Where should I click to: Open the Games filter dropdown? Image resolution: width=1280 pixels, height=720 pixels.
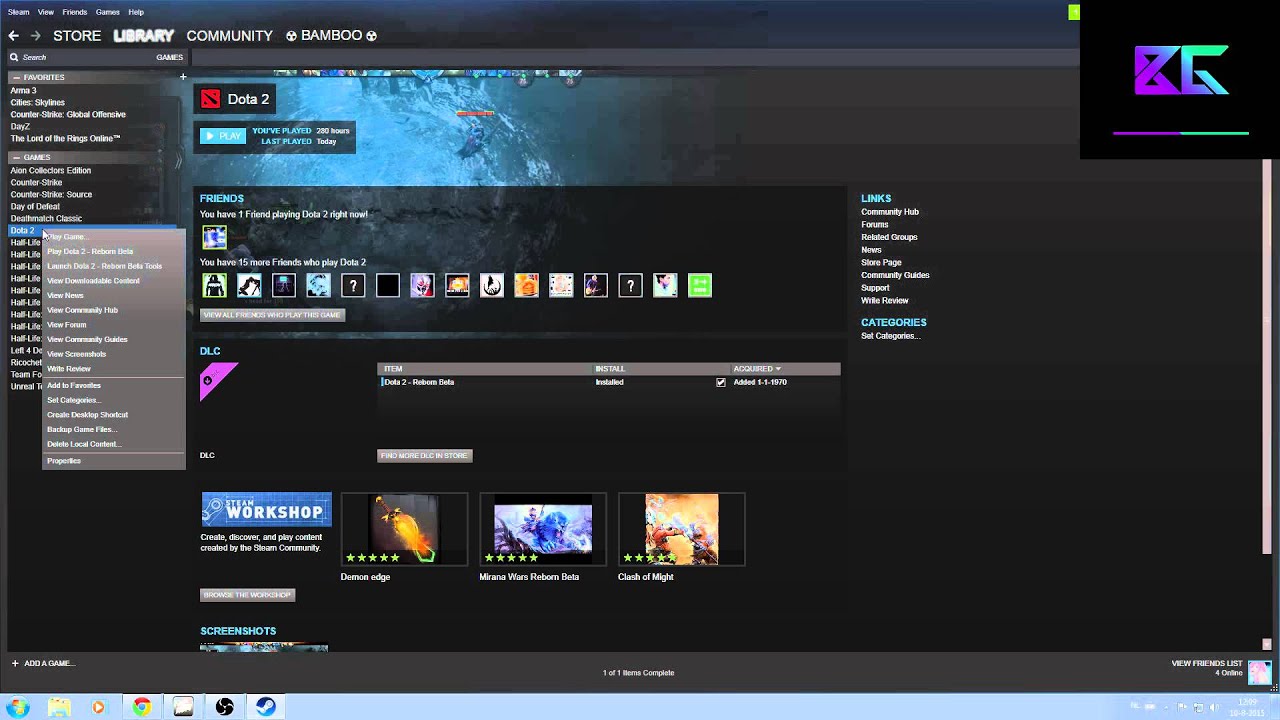click(169, 57)
